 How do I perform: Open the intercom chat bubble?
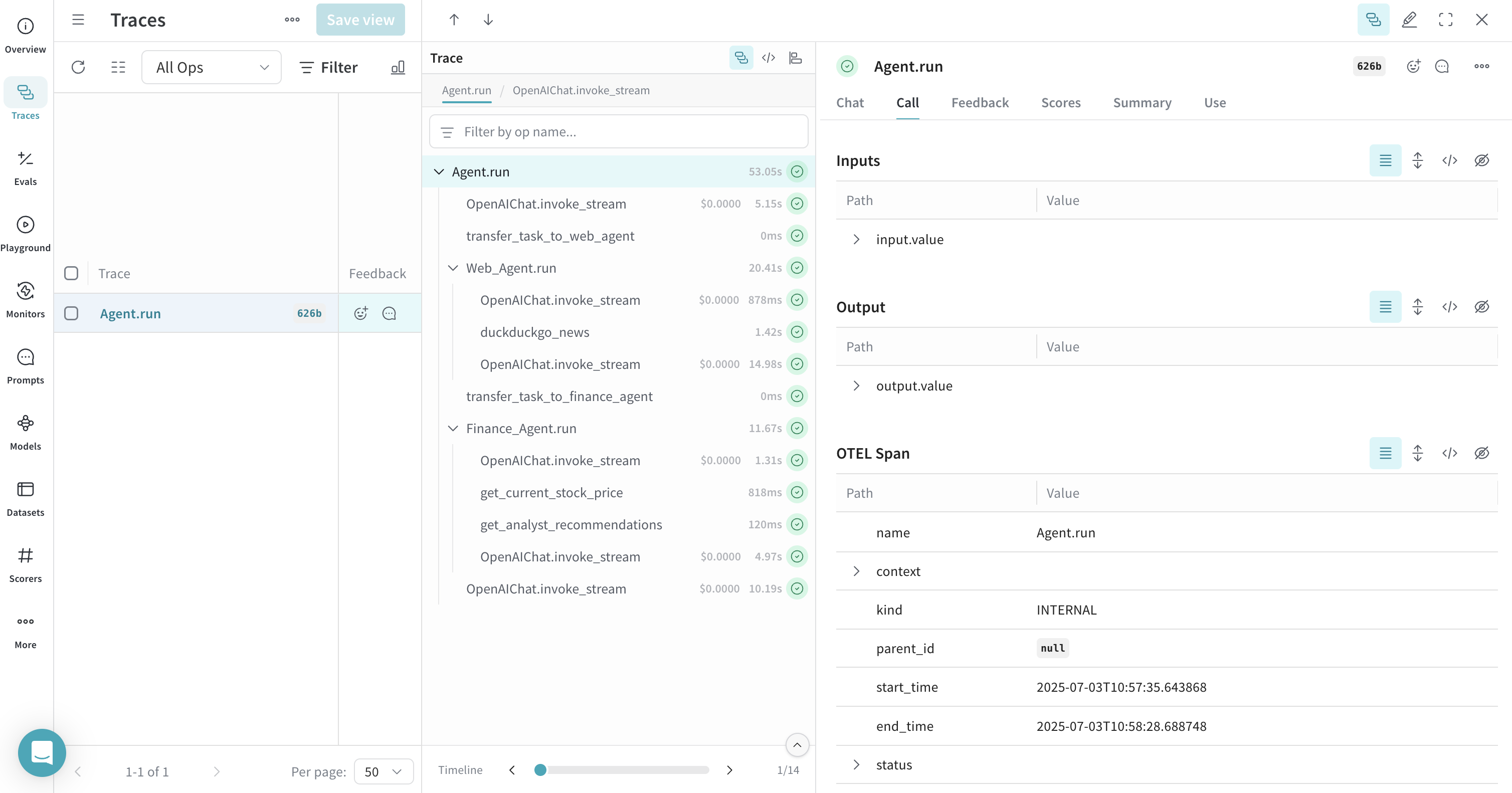pyautogui.click(x=42, y=752)
